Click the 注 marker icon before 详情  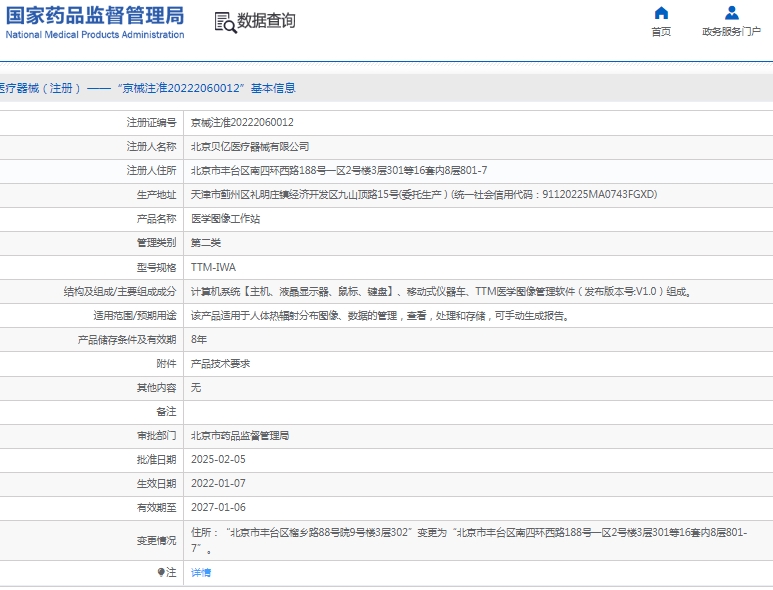tap(161, 572)
